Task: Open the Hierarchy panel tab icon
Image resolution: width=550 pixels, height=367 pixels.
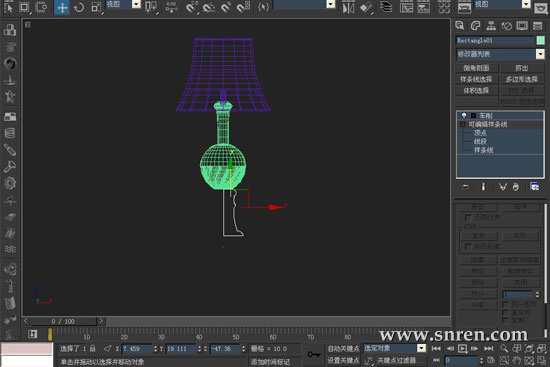Action: click(x=491, y=26)
